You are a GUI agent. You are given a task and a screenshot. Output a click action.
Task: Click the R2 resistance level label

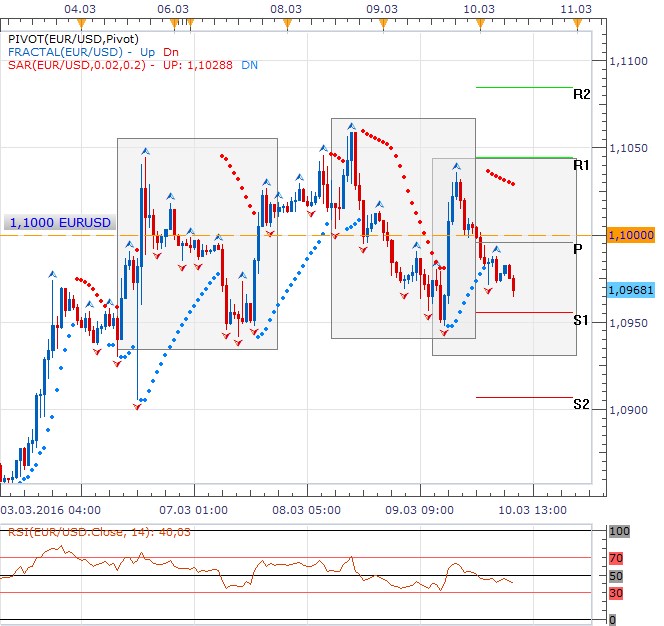(x=581, y=94)
